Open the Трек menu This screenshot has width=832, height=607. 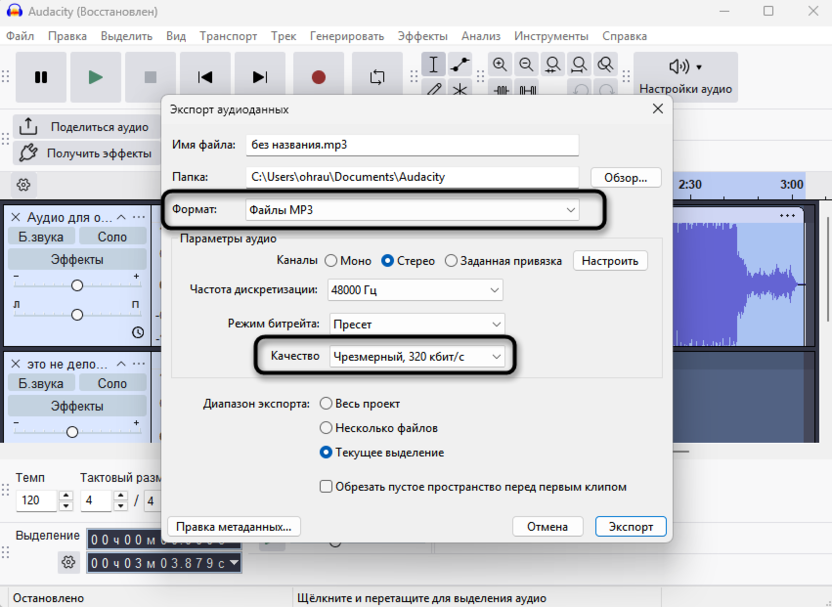(283, 36)
